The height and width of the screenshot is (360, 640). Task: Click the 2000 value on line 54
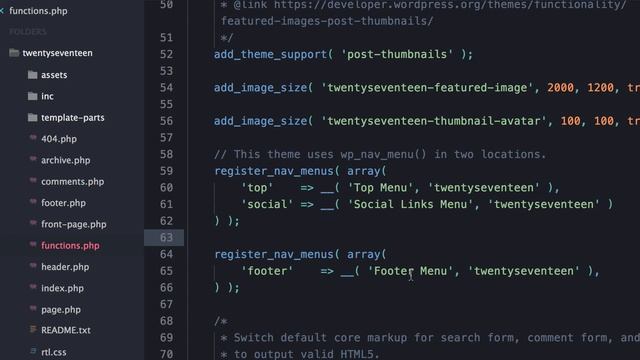(560, 88)
